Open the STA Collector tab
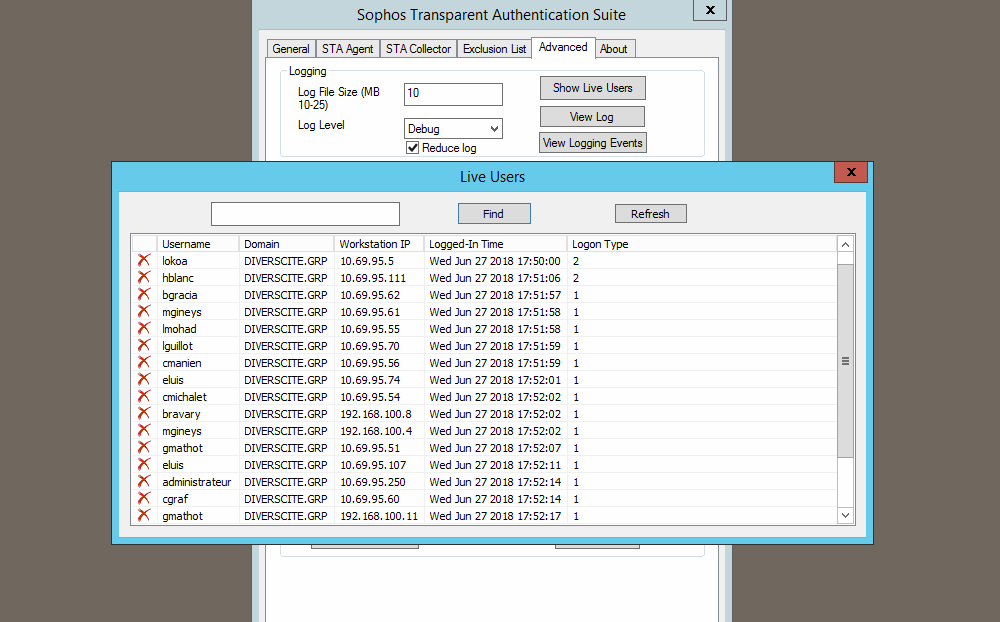Image resolution: width=1000 pixels, height=622 pixels. 418,48
